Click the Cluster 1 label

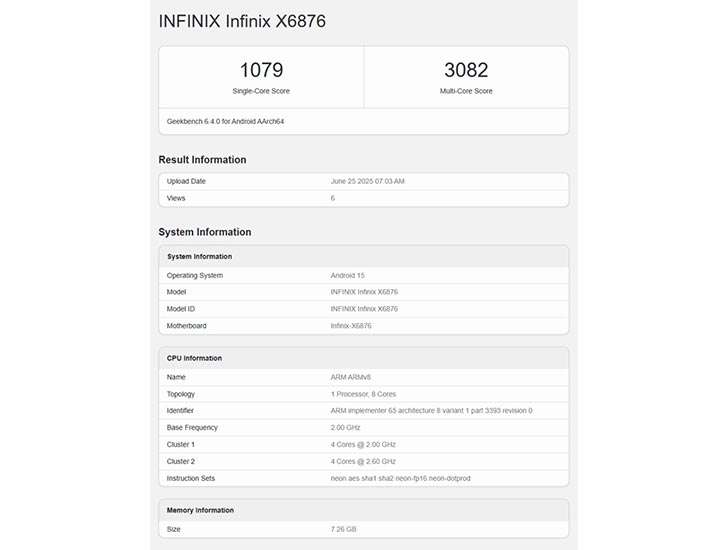click(x=181, y=445)
